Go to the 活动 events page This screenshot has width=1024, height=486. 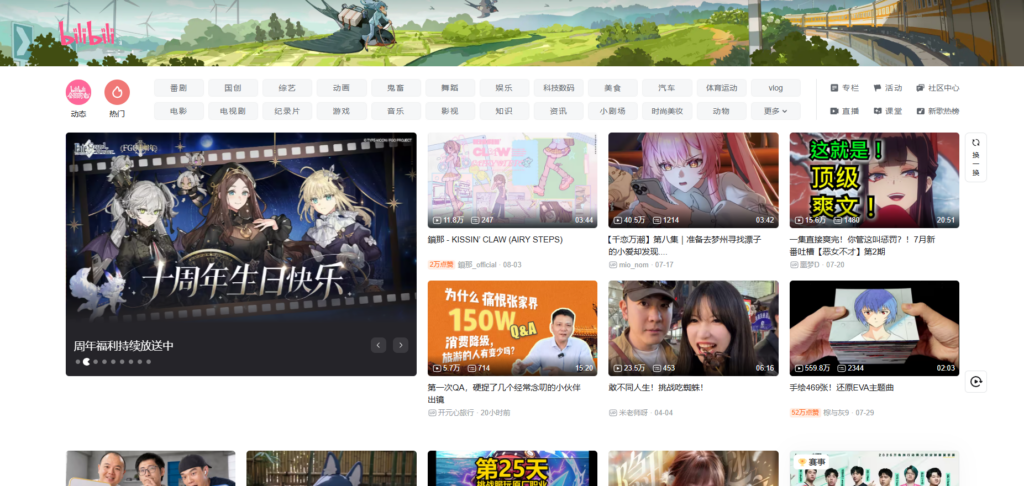click(x=888, y=88)
